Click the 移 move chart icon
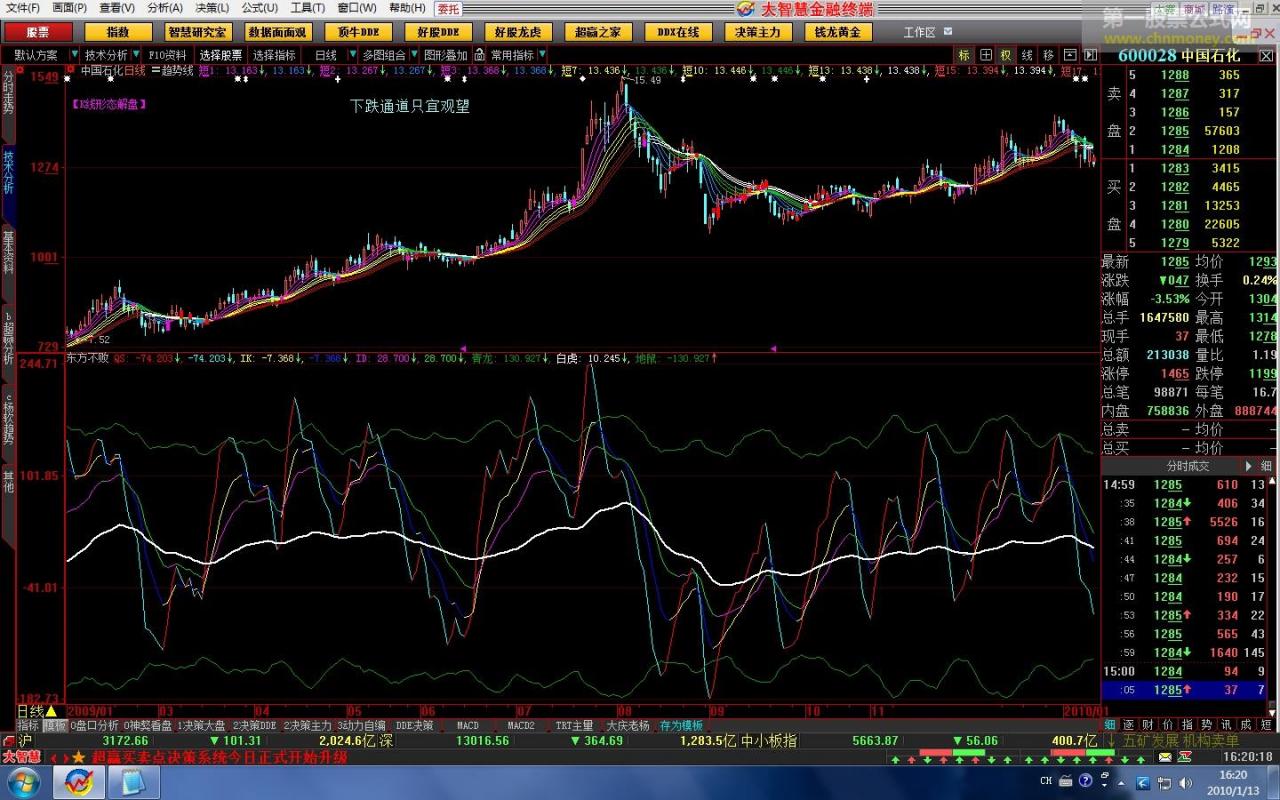The height and width of the screenshot is (800, 1280). tap(1048, 55)
